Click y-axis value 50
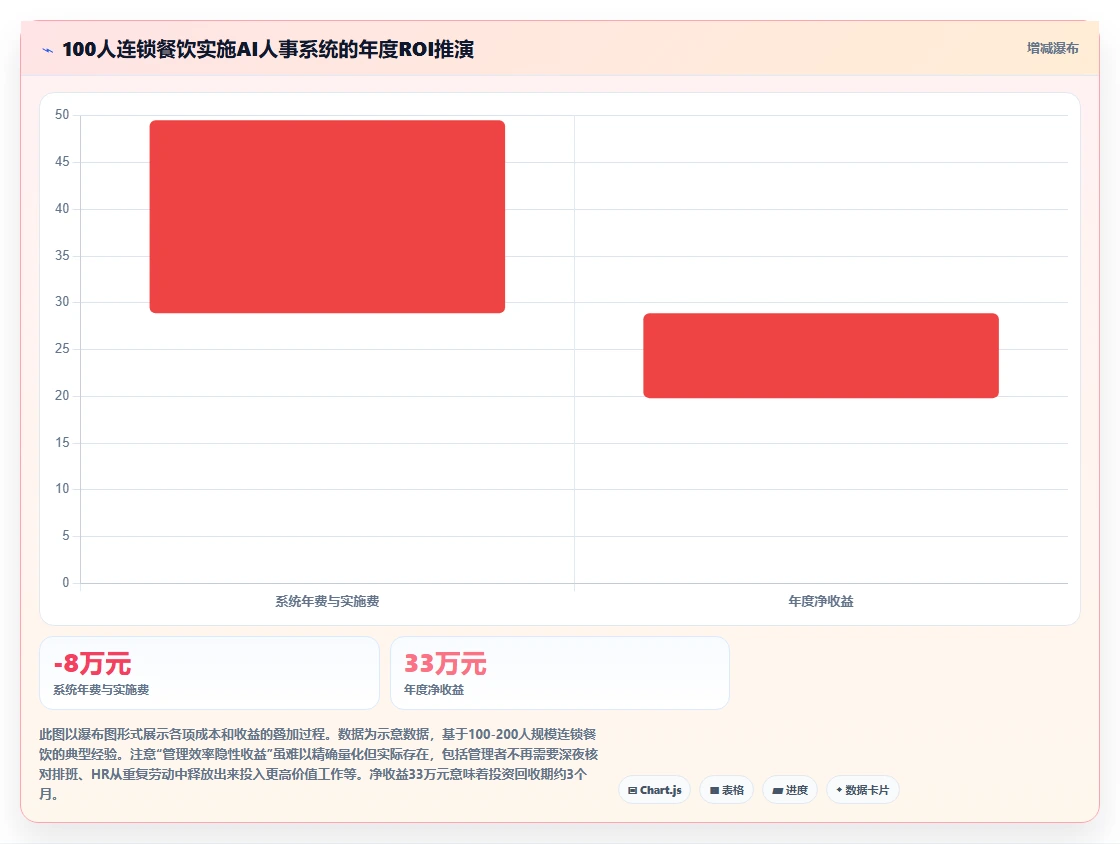This screenshot has height=844, width=1120. (62, 114)
